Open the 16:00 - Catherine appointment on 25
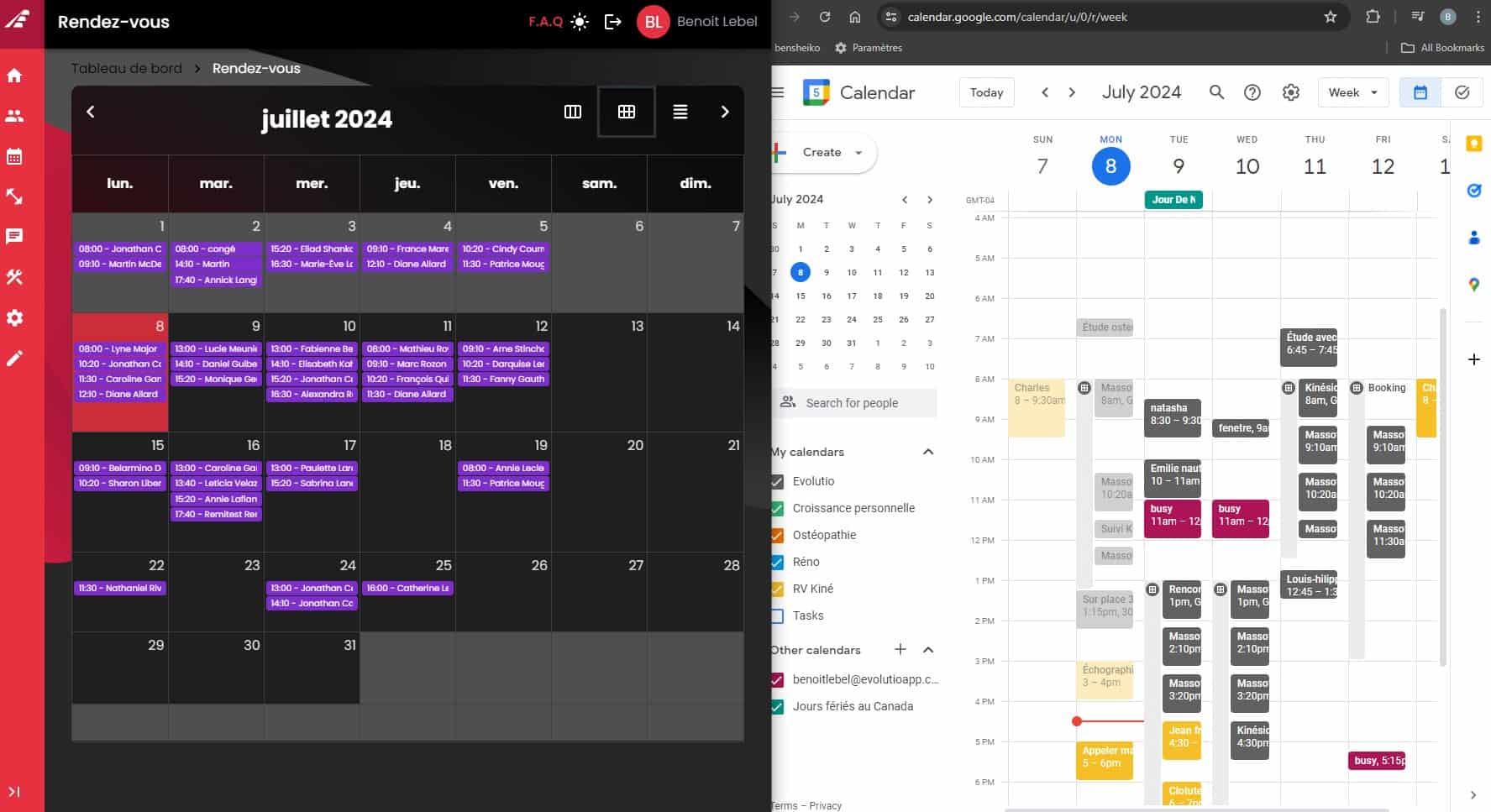1491x812 pixels. 407,588
